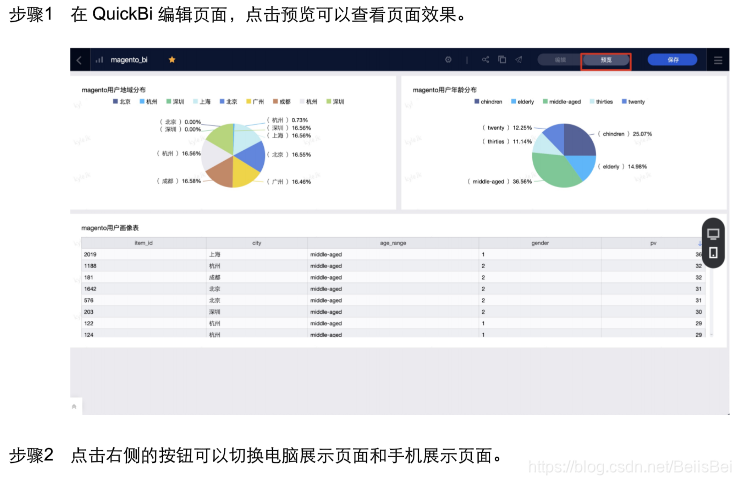
Task: Click the share icon in the toolbar
Action: click(485, 60)
